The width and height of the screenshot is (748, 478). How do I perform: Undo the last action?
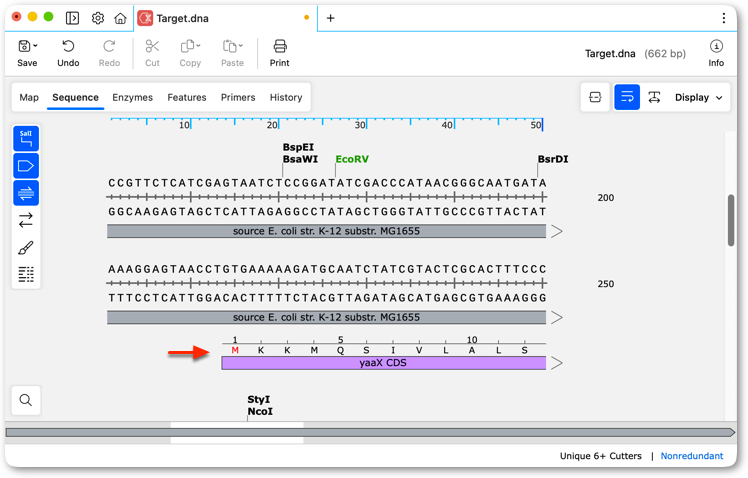coord(68,53)
